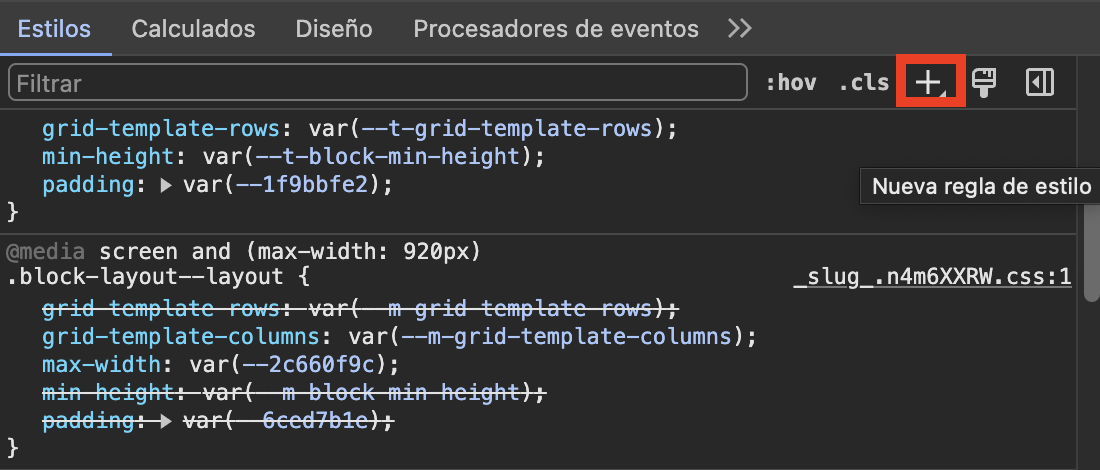
Task: Show more tabs with the double chevron
Action: (x=739, y=29)
